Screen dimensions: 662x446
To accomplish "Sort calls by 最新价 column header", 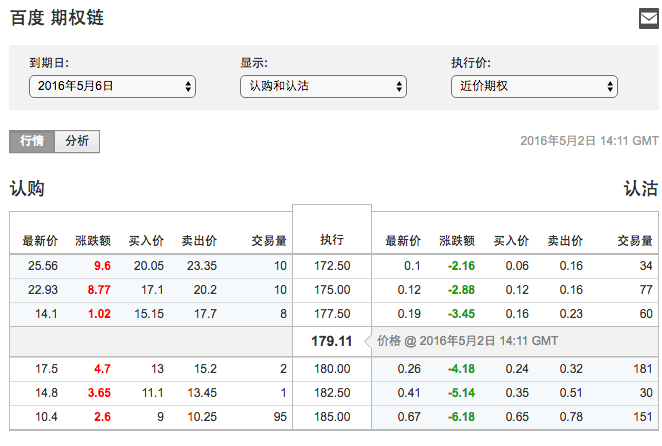I will click(x=40, y=240).
